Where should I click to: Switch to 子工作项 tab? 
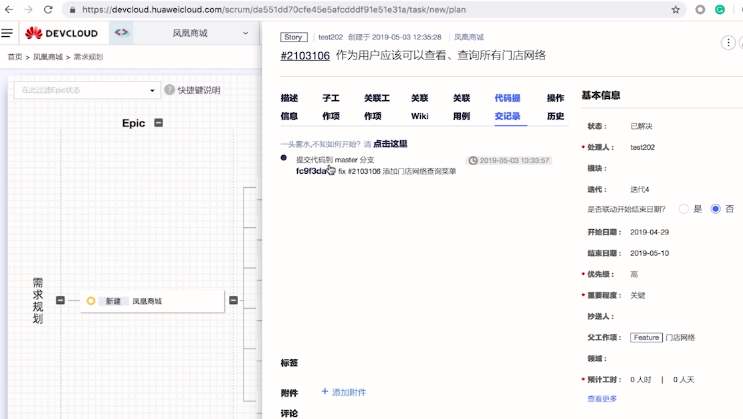(331, 107)
